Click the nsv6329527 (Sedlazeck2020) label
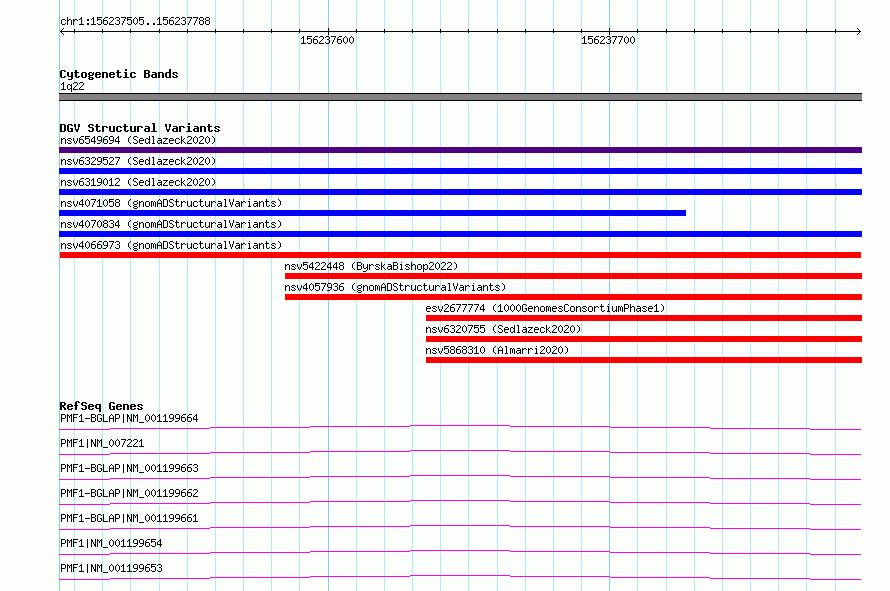The width and height of the screenshot is (890, 591). (138, 161)
